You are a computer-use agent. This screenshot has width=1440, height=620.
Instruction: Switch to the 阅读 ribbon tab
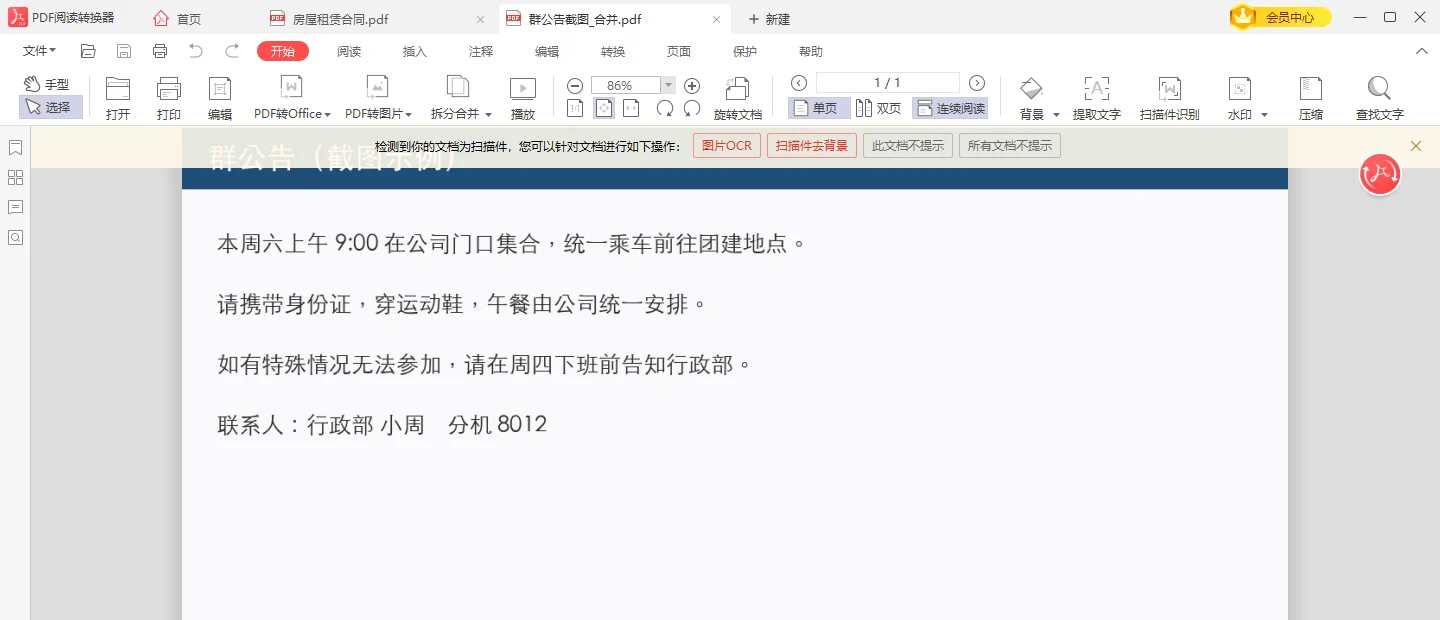(349, 51)
